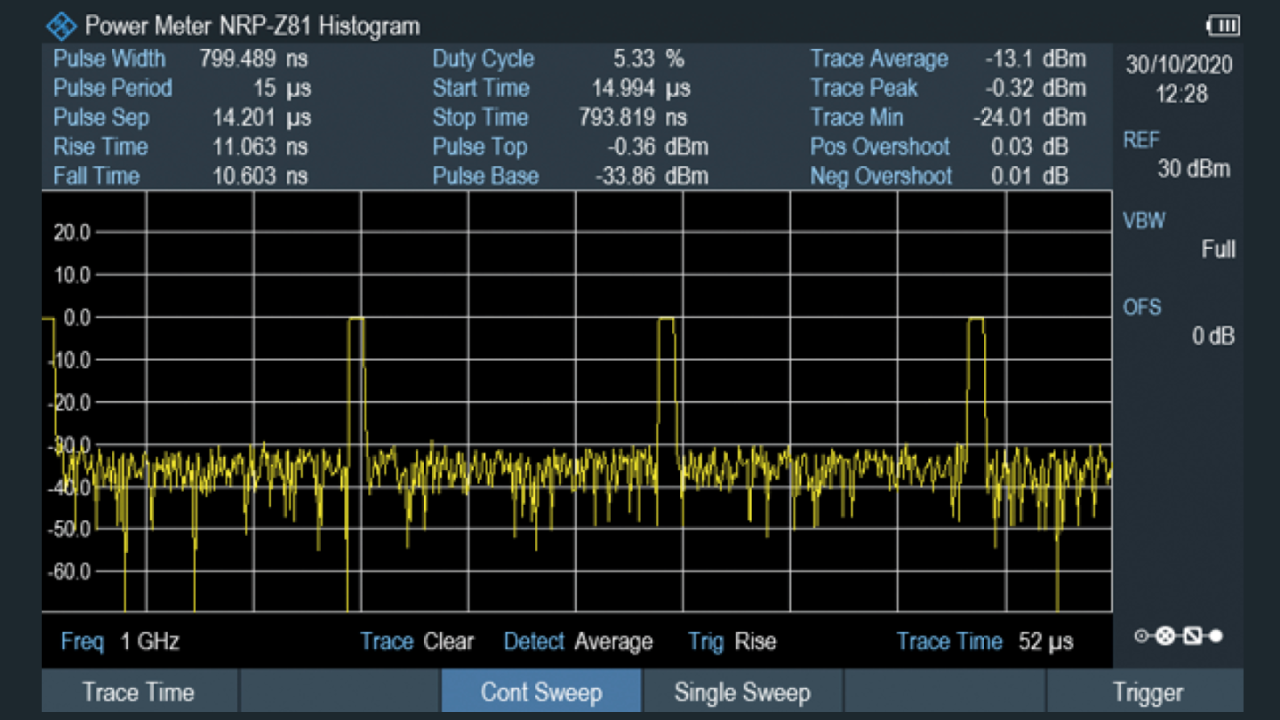
Task: Open the Trace Time softkey
Action: tap(139, 692)
